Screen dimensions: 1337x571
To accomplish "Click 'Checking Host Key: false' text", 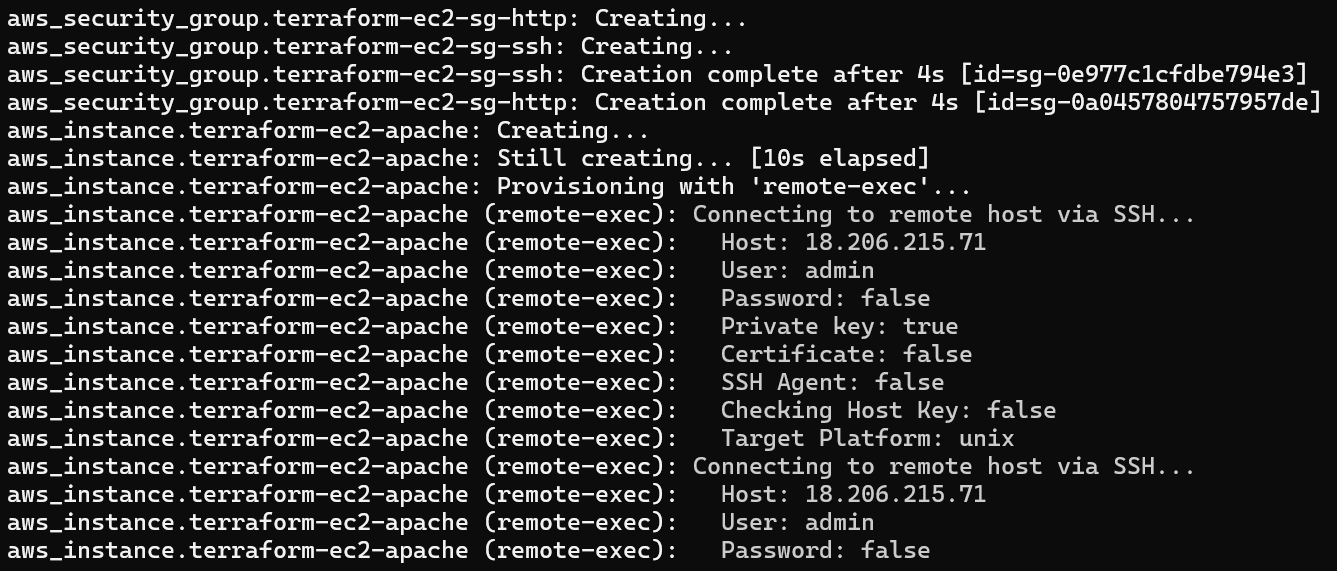I will pyautogui.click(x=888, y=411).
